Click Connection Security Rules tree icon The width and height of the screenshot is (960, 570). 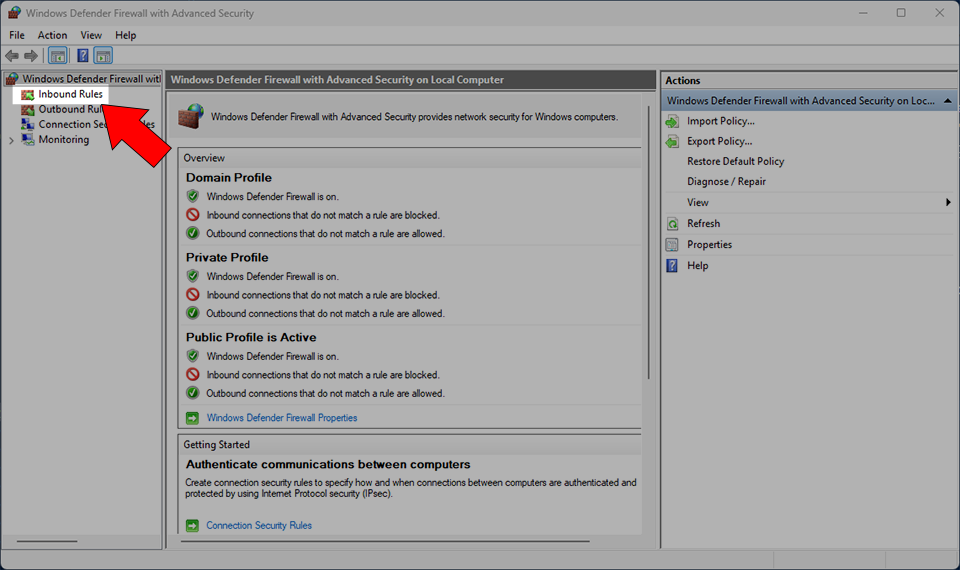click(x=28, y=124)
